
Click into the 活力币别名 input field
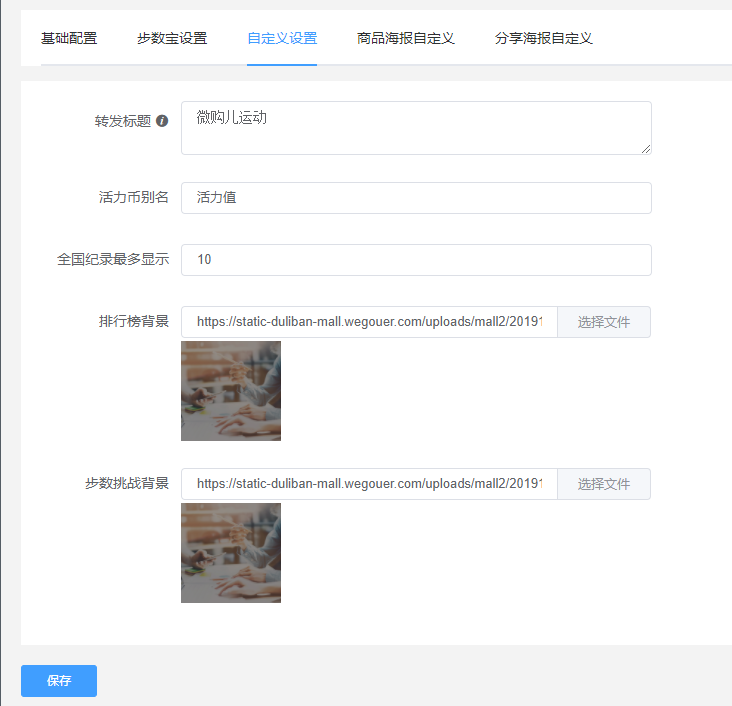[x=416, y=198]
